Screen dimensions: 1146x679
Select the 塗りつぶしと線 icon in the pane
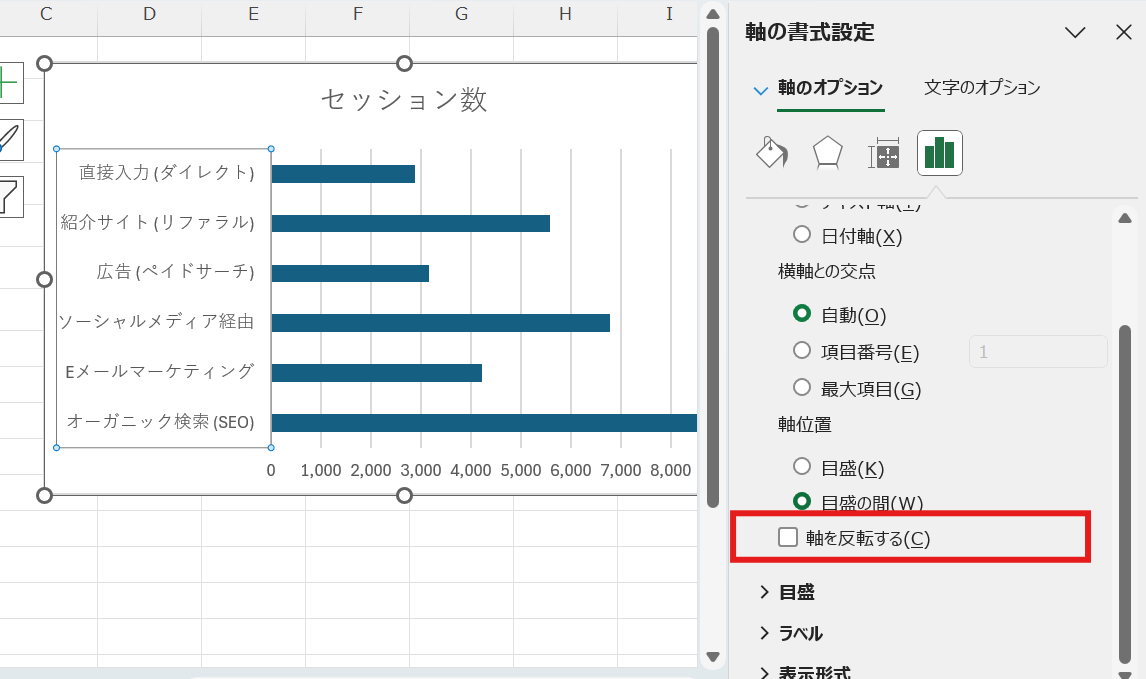pyautogui.click(x=771, y=152)
